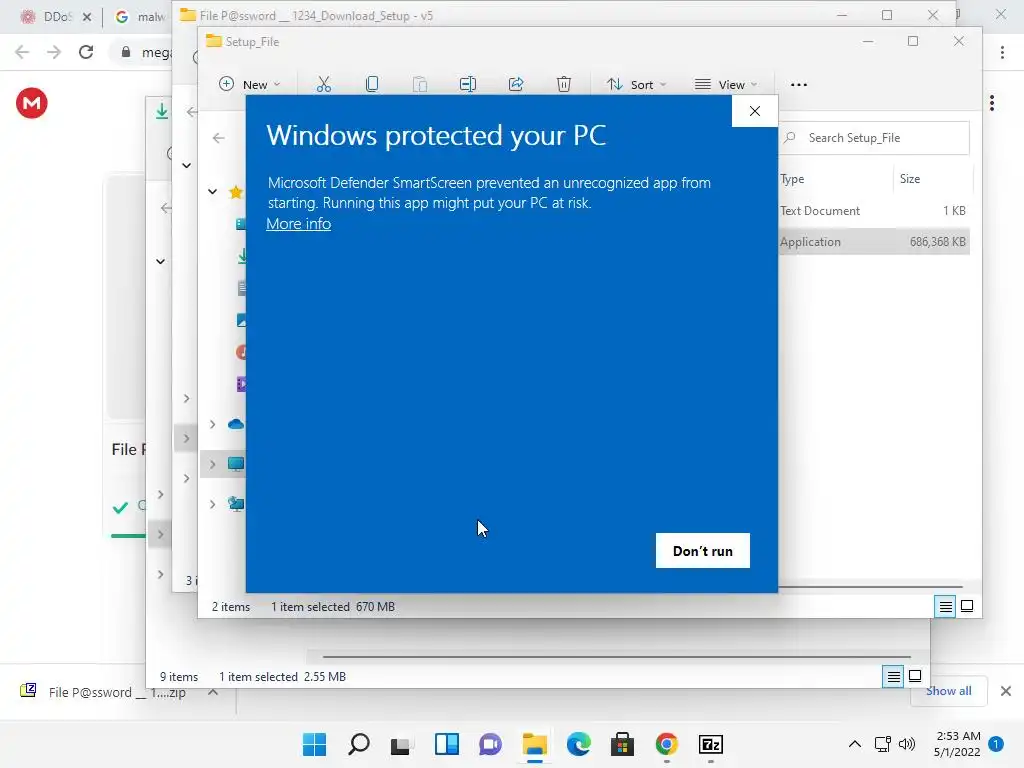This screenshot has height=768, width=1024.
Task: Open MEGA page three-dot options menu
Action: [992, 103]
